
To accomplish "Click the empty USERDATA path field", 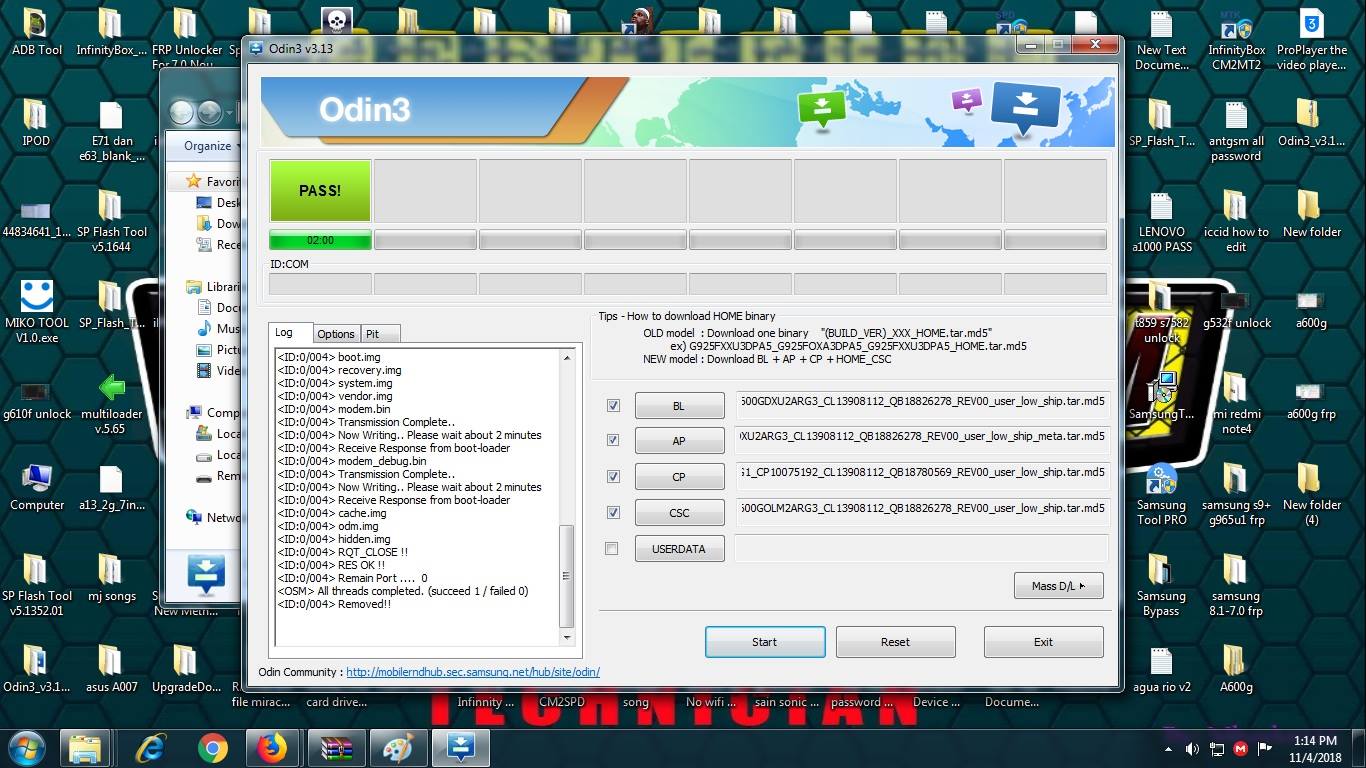I will click(922, 547).
